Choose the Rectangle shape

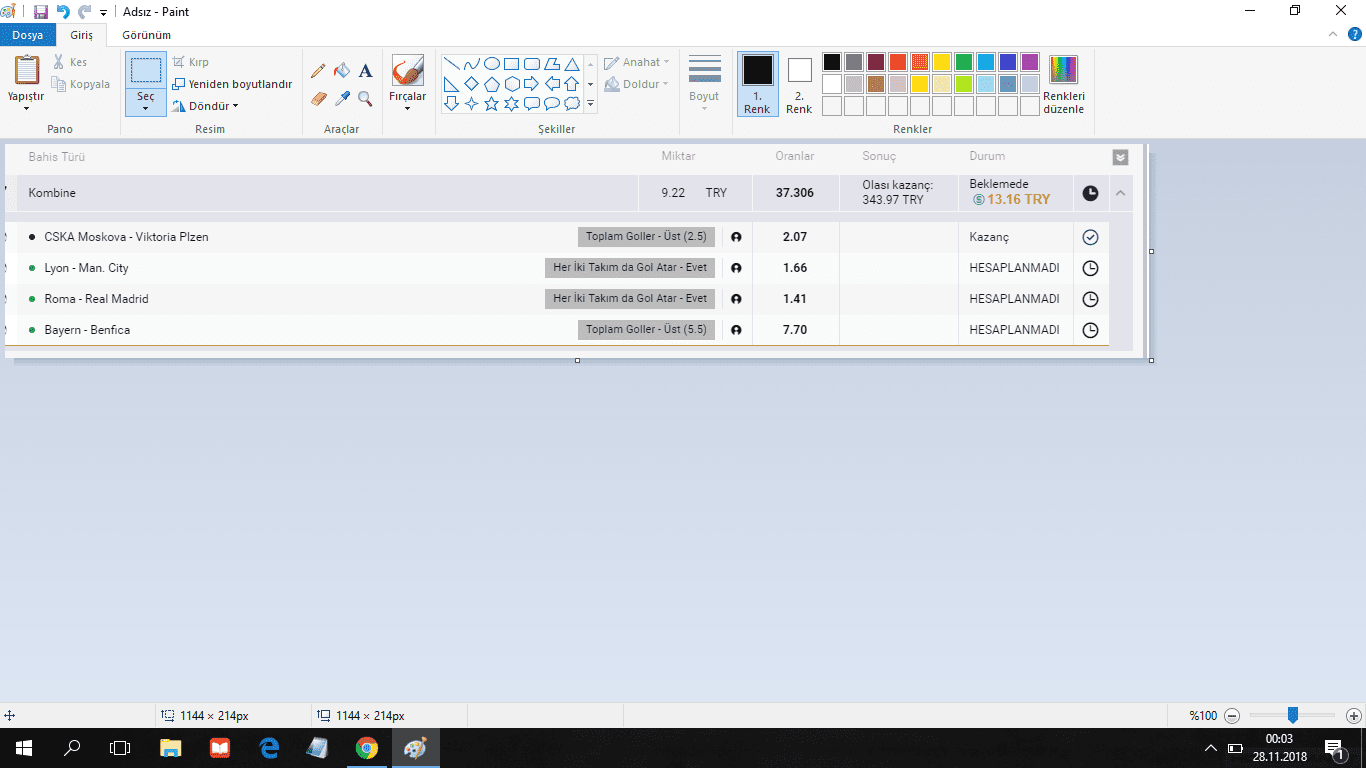point(512,64)
